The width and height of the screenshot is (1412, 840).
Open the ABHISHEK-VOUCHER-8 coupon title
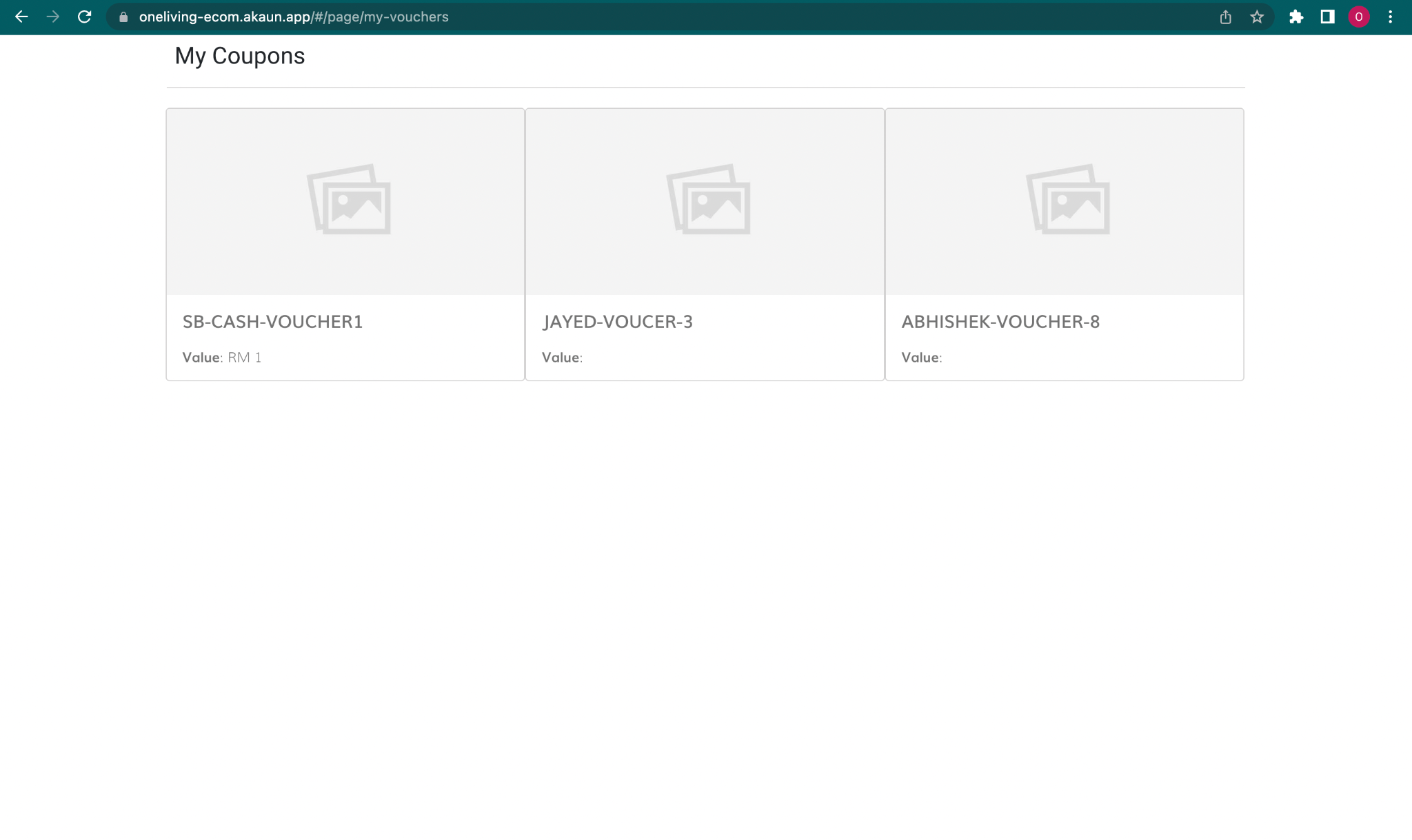click(x=1000, y=322)
